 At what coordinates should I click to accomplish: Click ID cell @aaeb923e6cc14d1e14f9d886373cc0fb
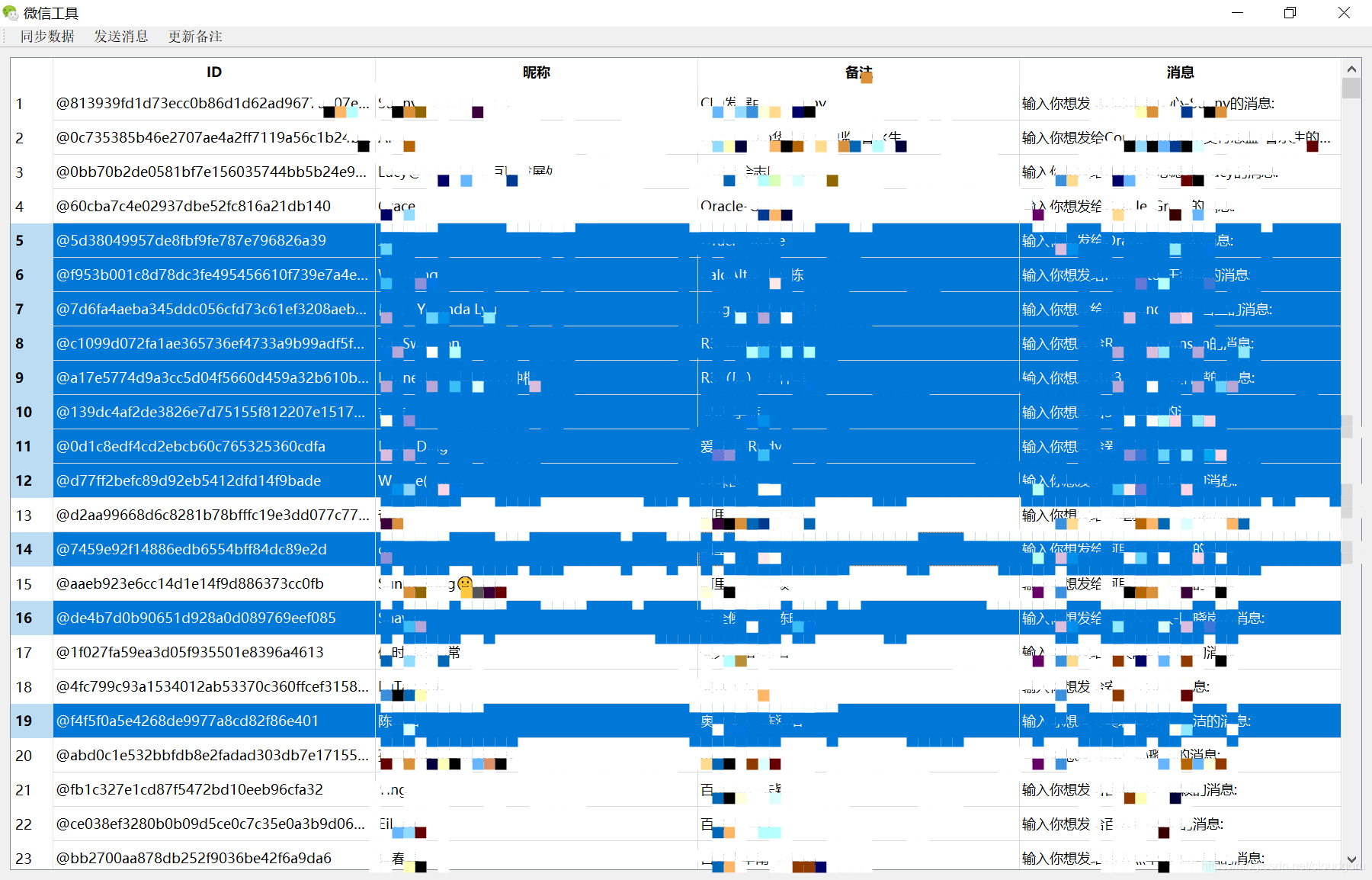(x=214, y=583)
